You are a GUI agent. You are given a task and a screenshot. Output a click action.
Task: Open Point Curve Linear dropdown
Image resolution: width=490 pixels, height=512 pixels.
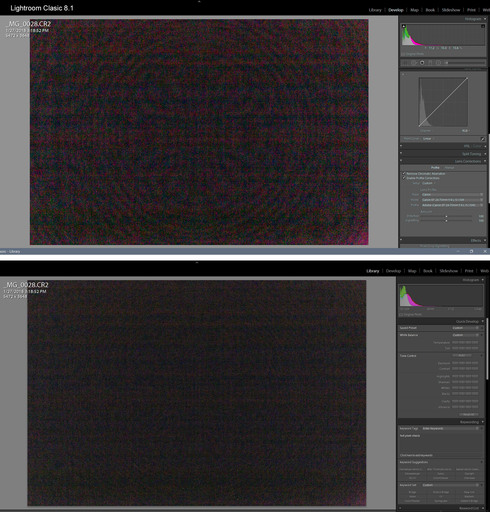click(x=428, y=139)
